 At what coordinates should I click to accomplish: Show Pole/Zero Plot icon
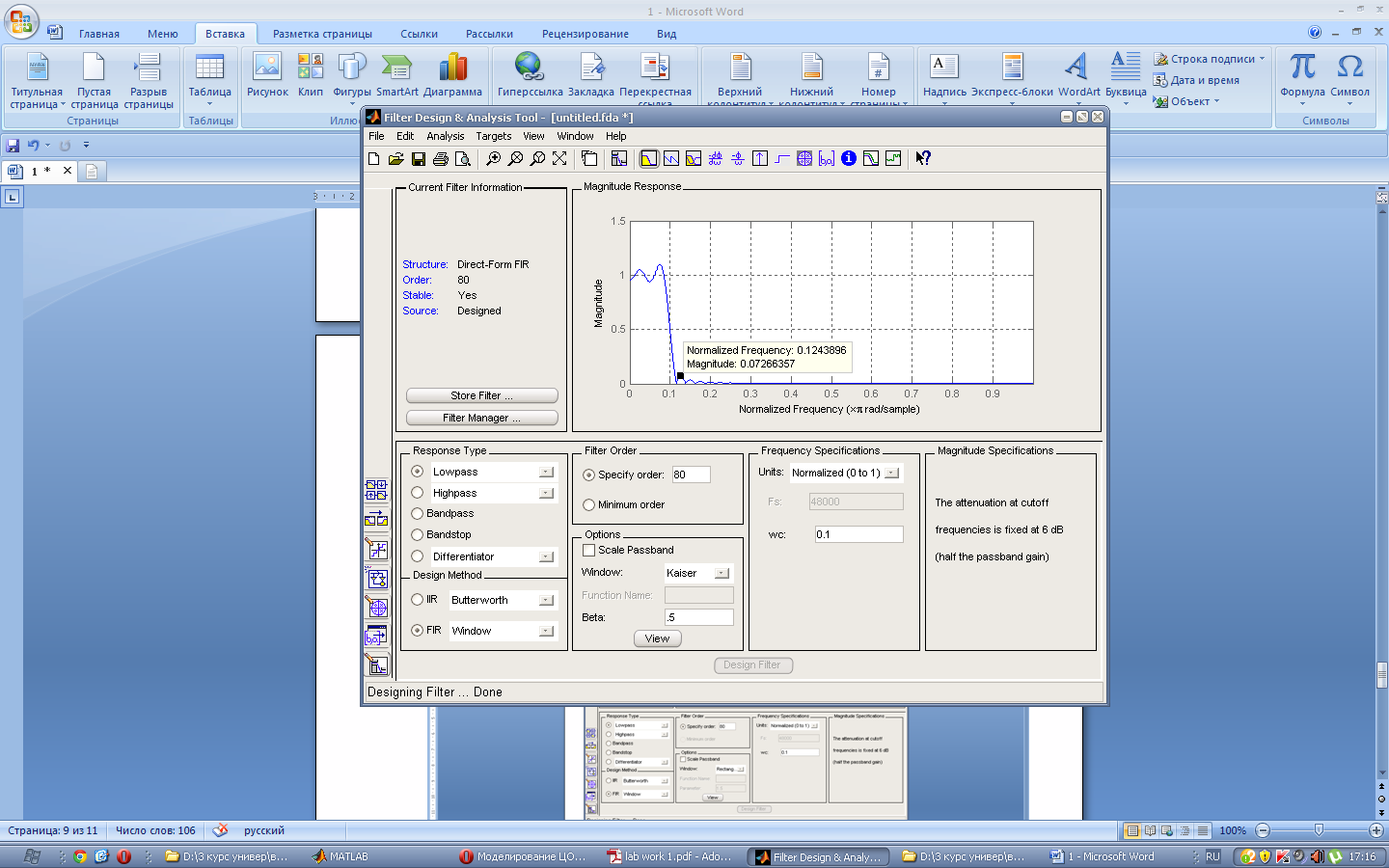click(804, 159)
